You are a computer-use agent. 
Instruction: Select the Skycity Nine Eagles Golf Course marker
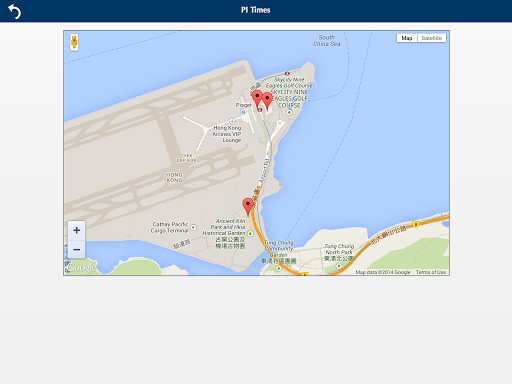pyautogui.click(x=289, y=113)
